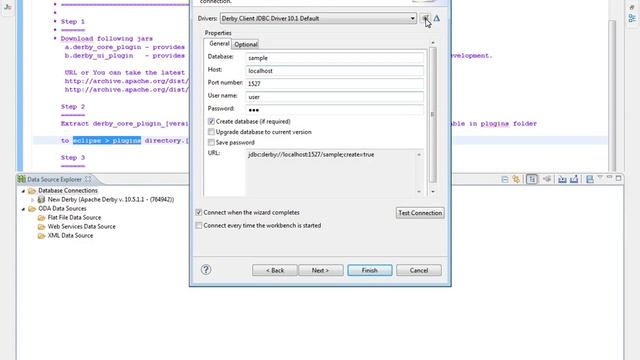
Task: Click the User name field
Action: [x=335, y=97]
